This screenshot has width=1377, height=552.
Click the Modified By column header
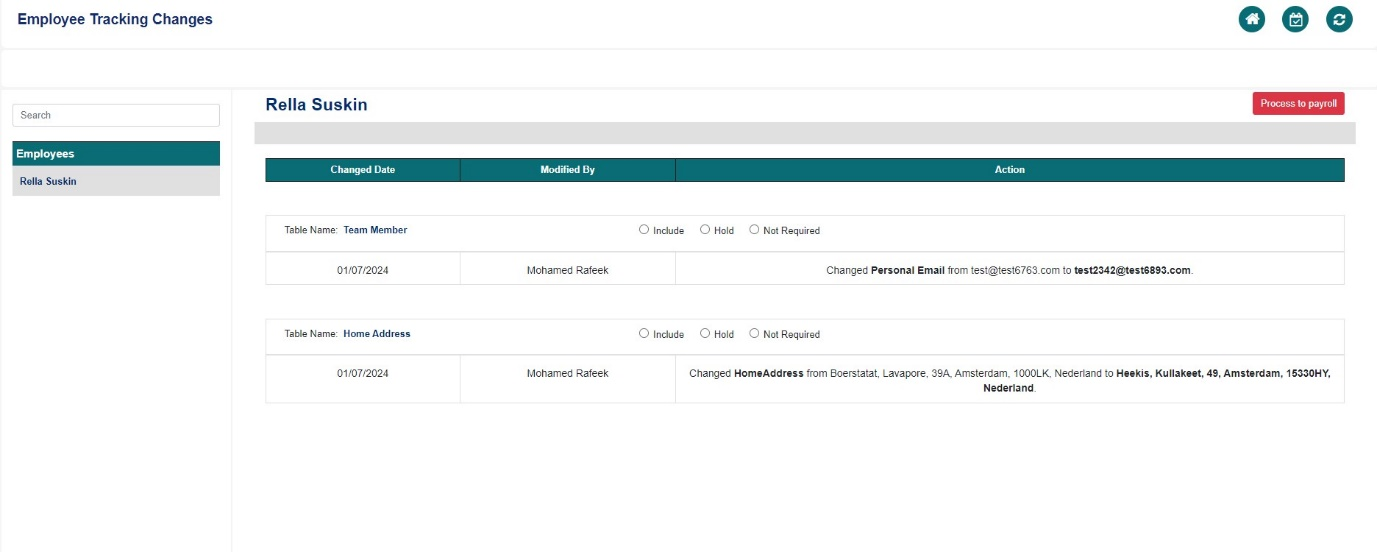pos(567,170)
